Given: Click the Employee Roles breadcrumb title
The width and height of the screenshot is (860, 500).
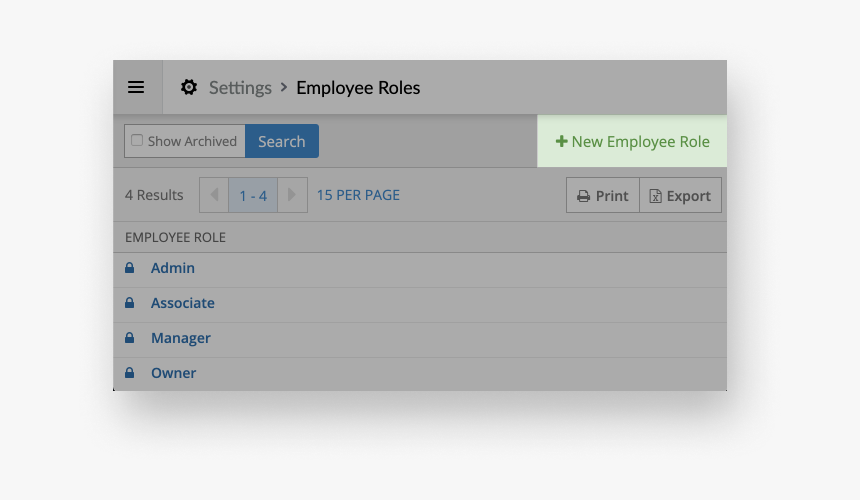Looking at the screenshot, I should tap(358, 88).
